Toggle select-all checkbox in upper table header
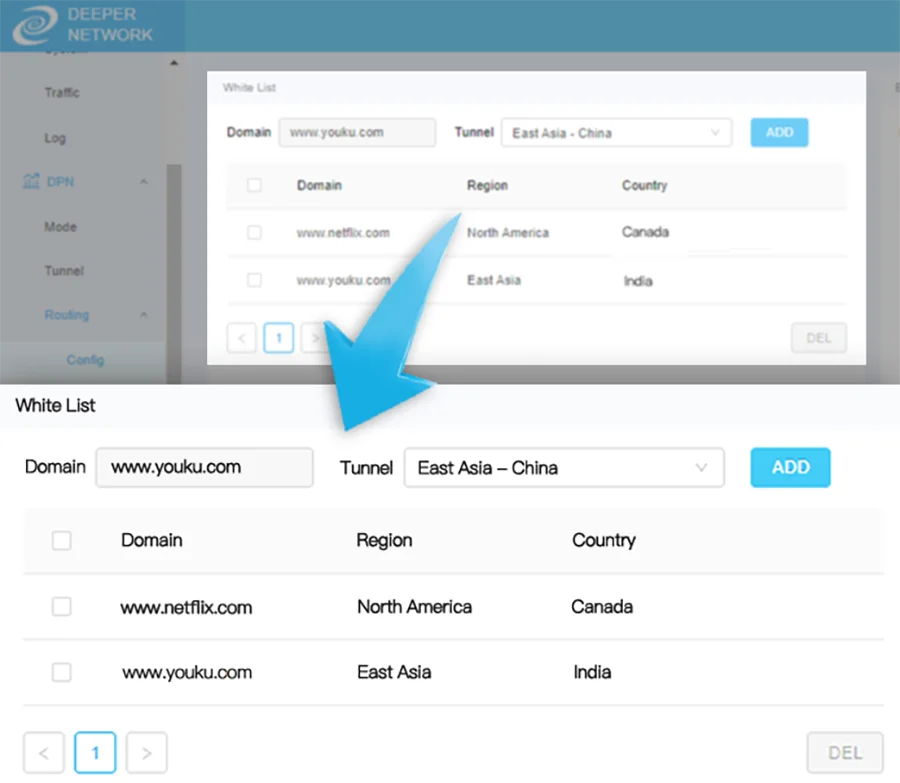900x783 pixels. point(254,185)
